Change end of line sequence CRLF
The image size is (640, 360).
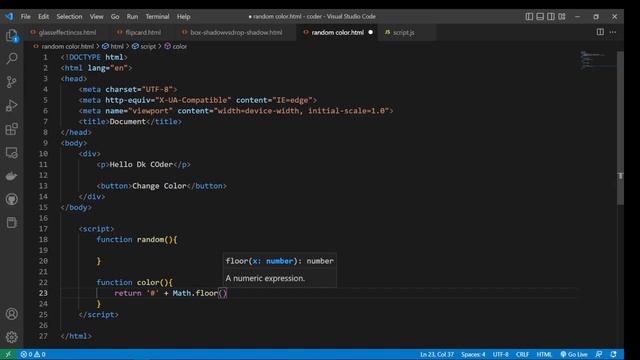(x=522, y=354)
